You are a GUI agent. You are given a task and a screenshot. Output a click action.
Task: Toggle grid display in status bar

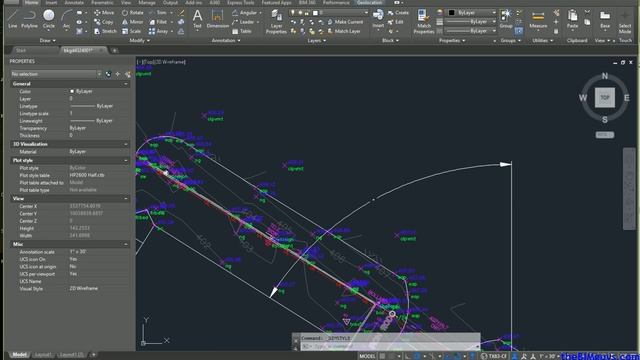[x=382, y=356]
